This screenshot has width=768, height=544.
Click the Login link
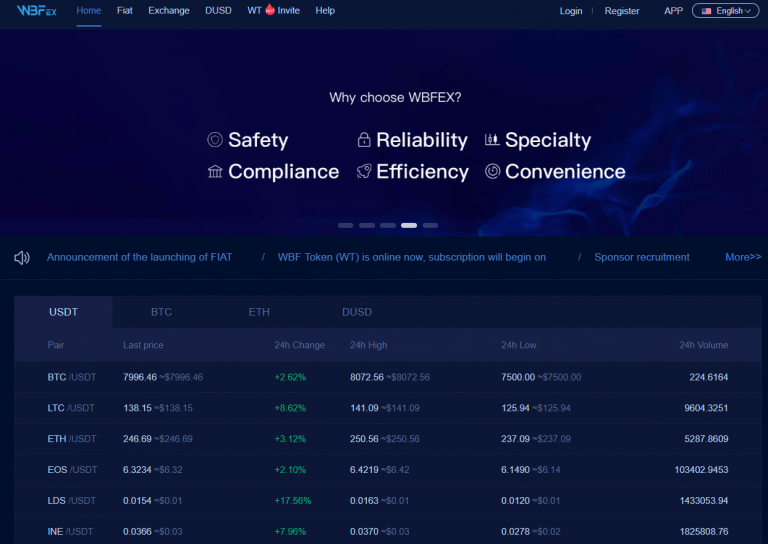571,11
